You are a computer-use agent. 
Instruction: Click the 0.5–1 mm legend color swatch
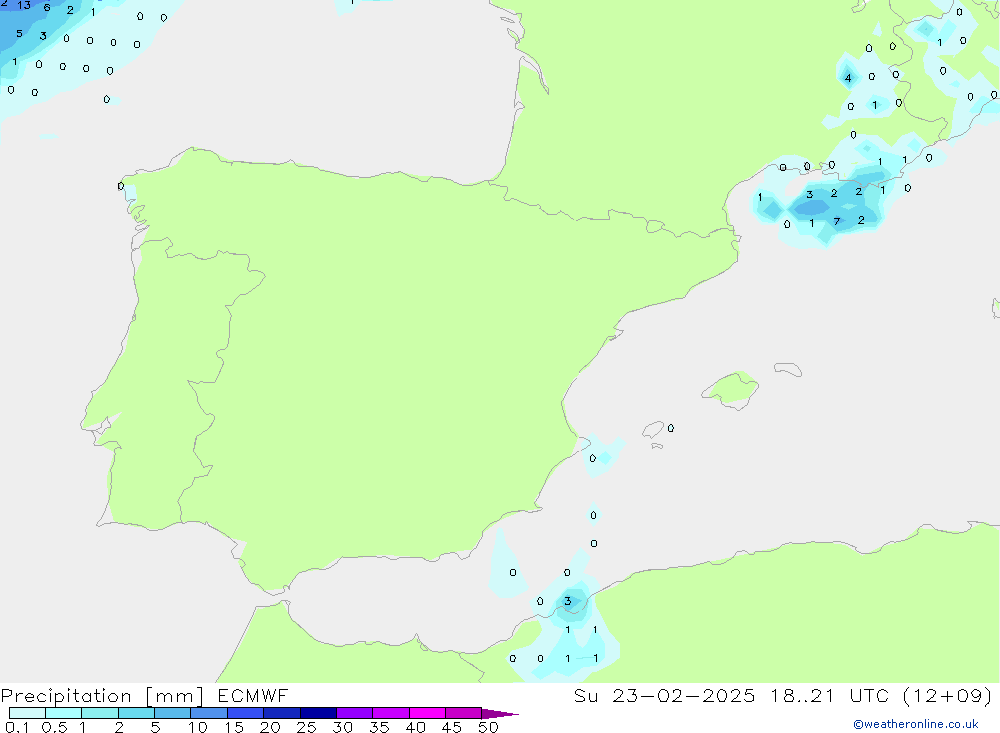[63, 713]
